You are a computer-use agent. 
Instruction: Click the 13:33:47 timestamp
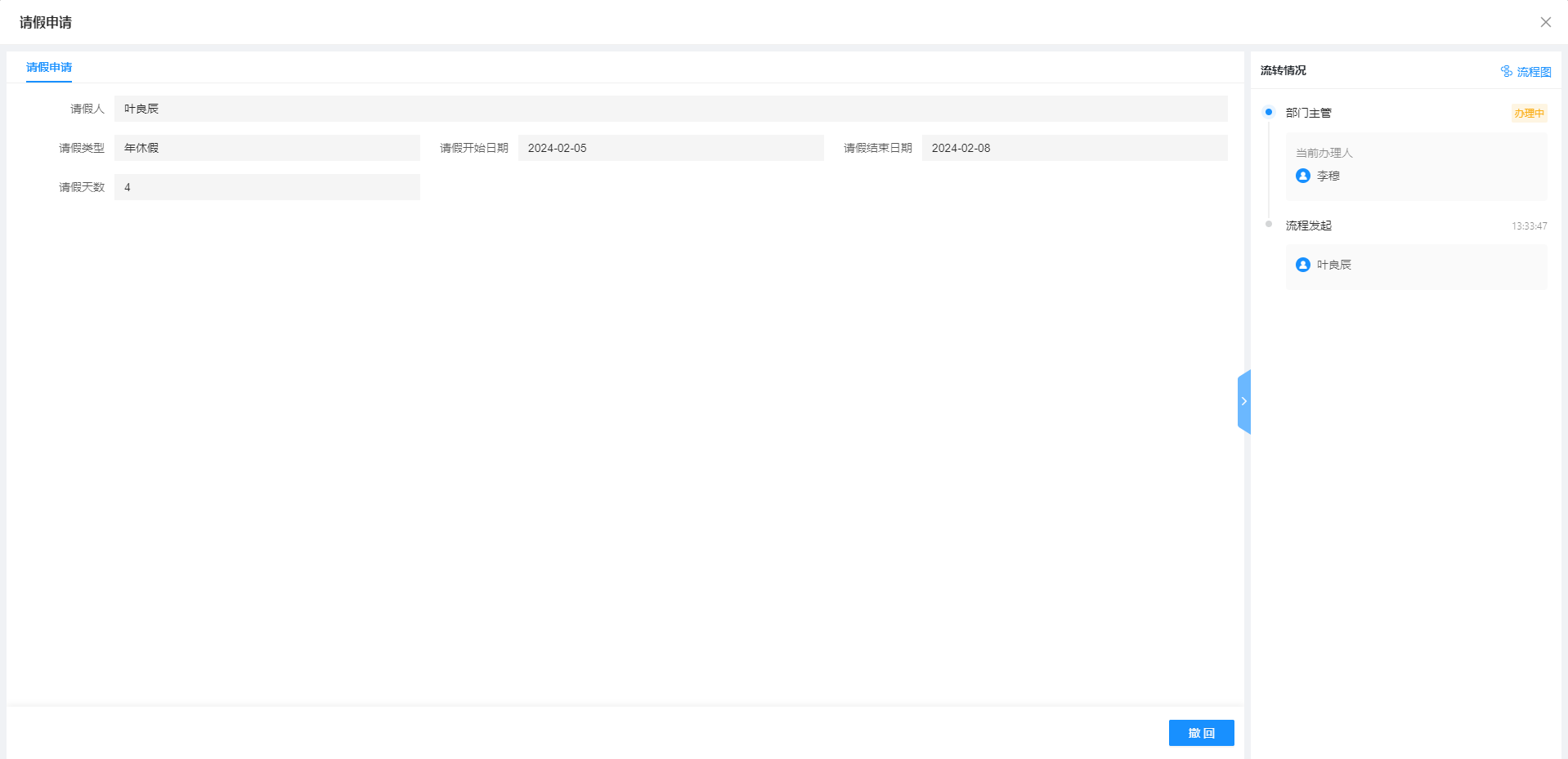tap(1529, 226)
